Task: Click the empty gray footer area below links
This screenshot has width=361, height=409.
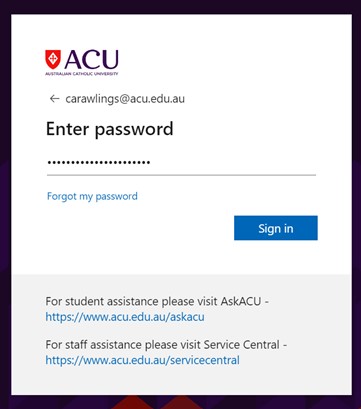Action: click(181, 381)
